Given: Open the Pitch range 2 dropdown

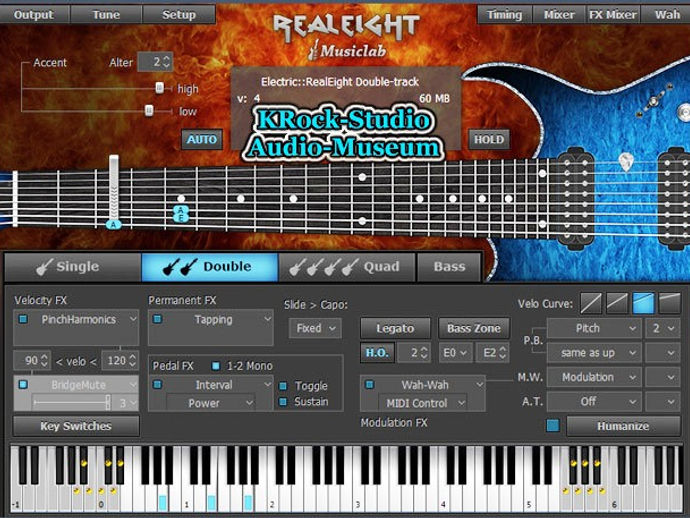Looking at the screenshot, I should point(663,328).
